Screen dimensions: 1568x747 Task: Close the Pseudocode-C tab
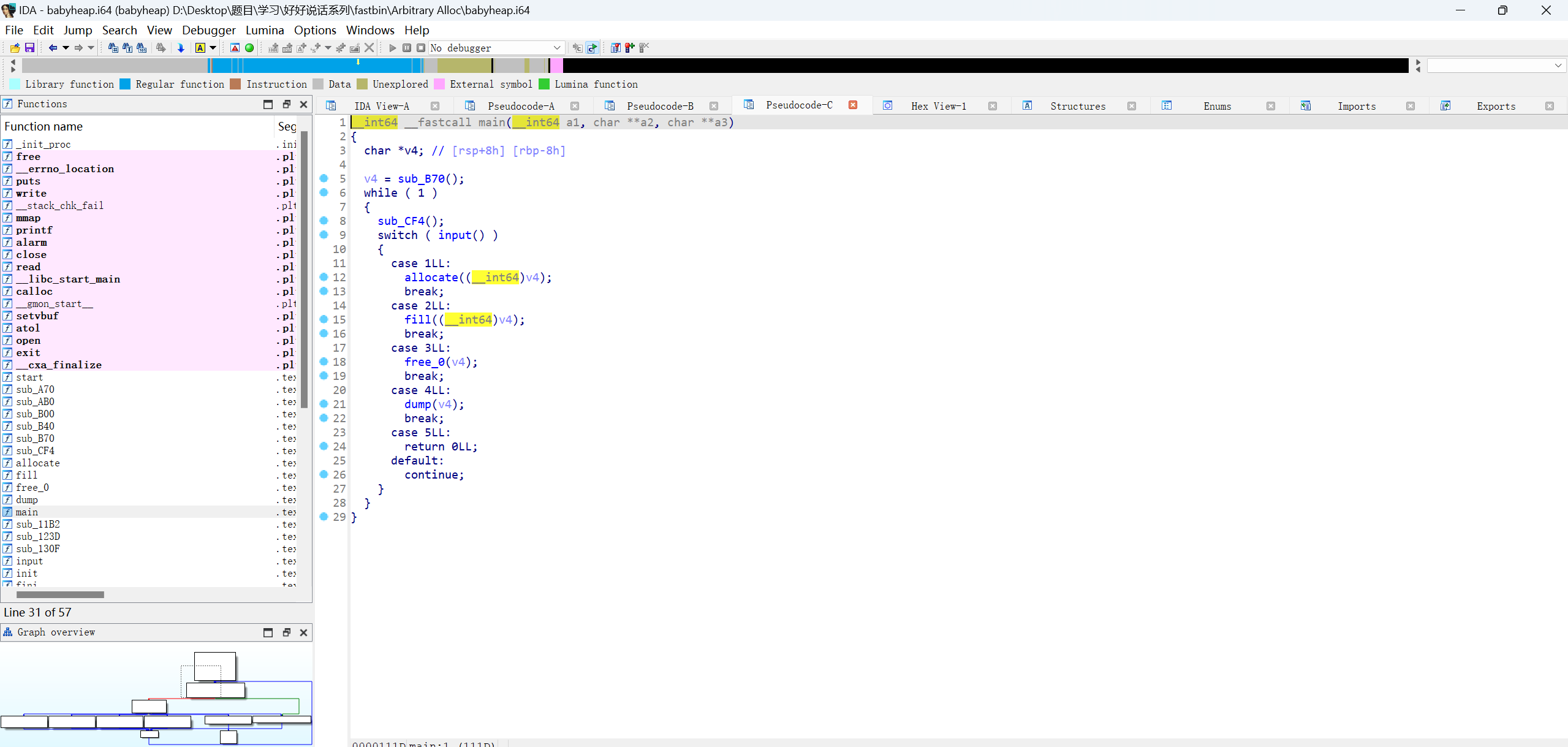(x=853, y=105)
